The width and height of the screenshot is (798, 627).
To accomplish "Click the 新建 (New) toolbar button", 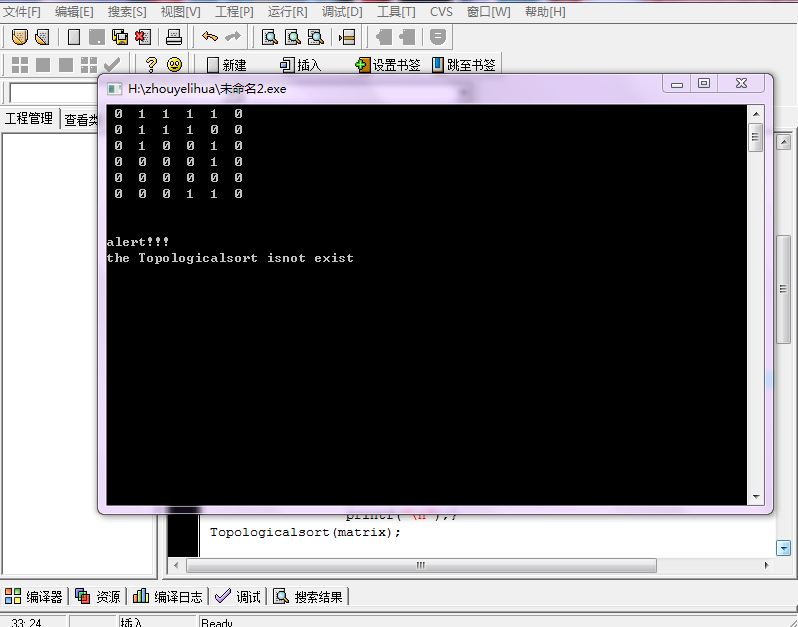I will click(227, 65).
